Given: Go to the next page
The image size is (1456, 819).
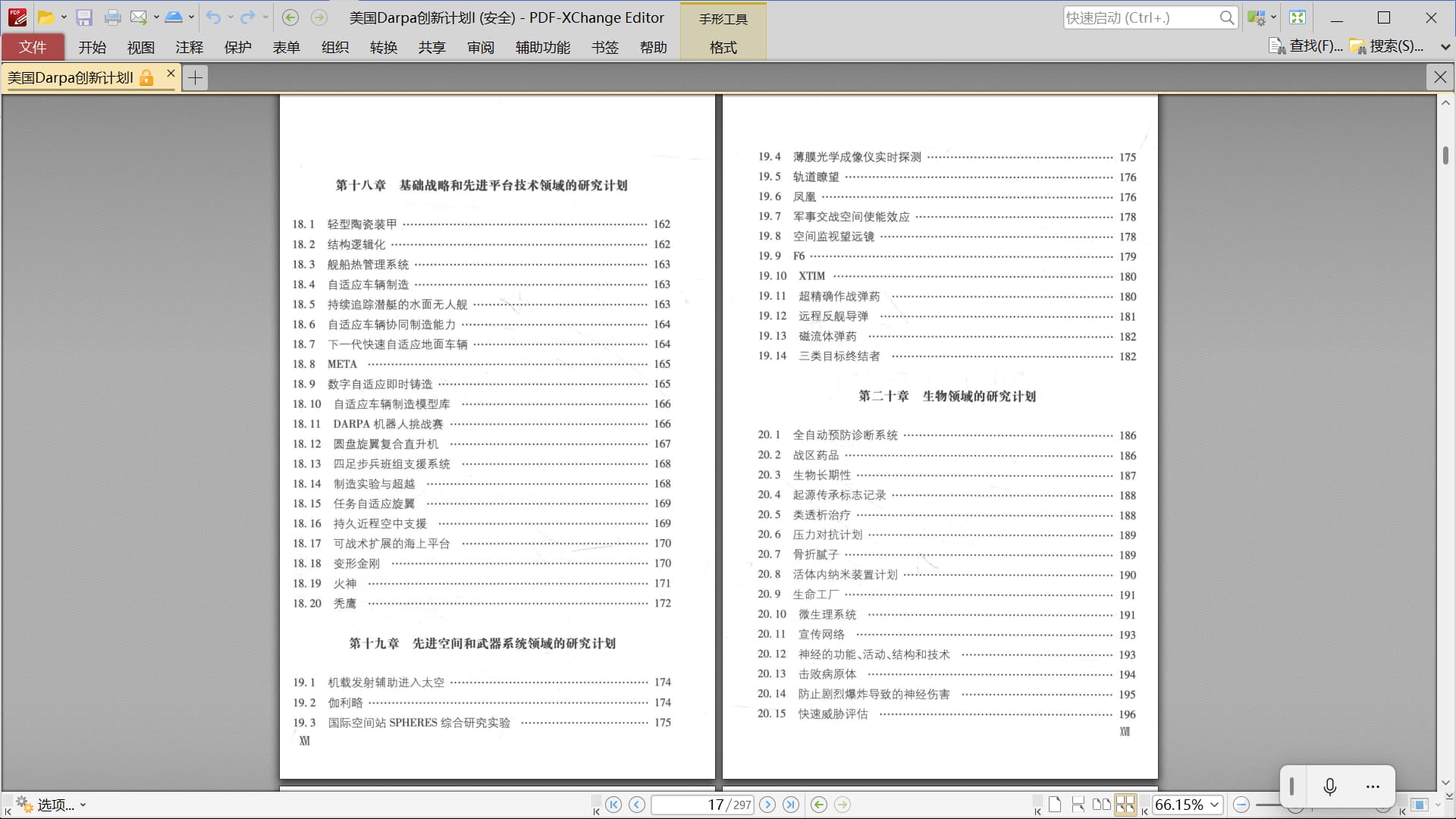Looking at the screenshot, I should (x=767, y=805).
